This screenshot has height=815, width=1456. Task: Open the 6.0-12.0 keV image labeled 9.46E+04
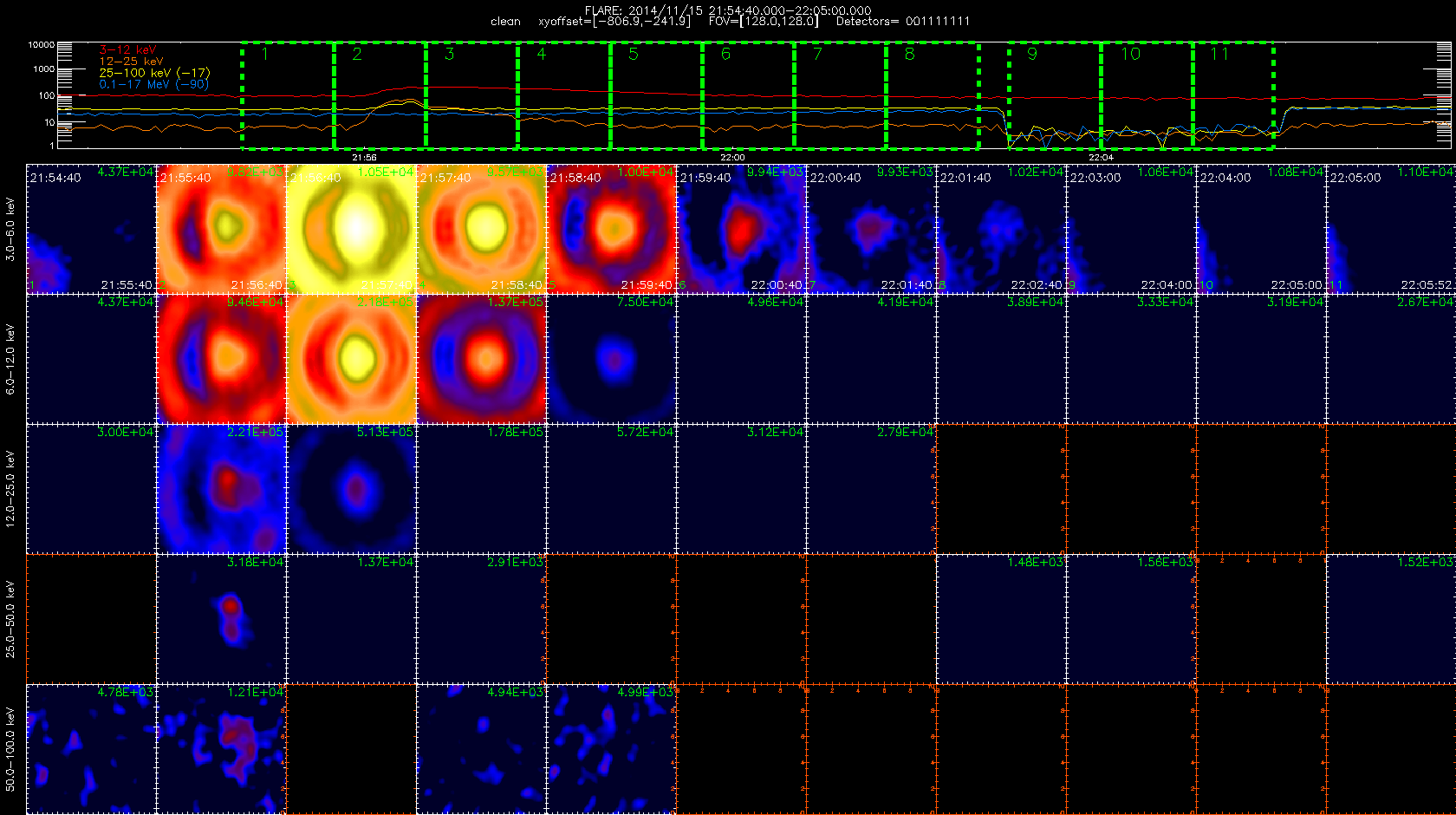[221, 359]
